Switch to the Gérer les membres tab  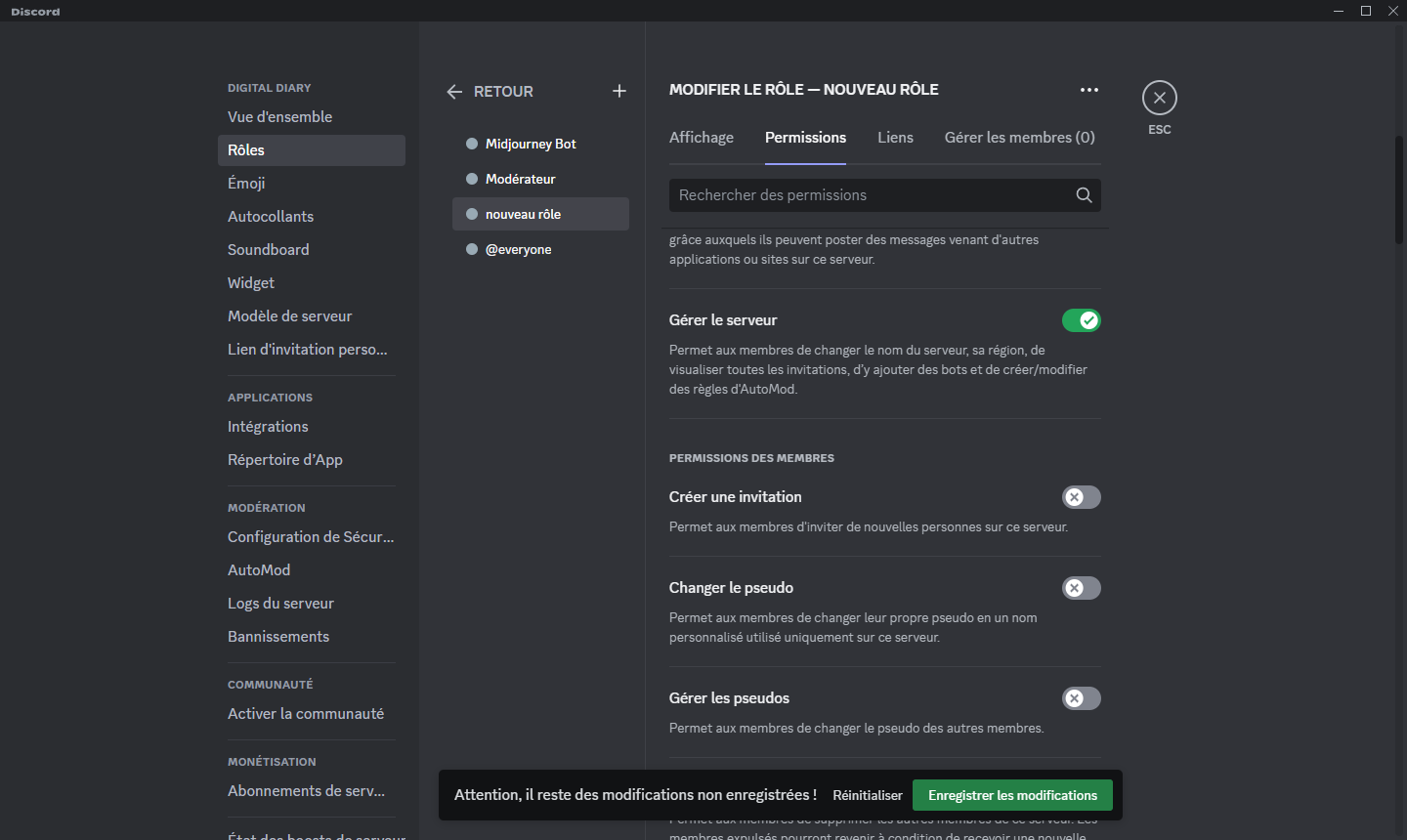coord(1018,137)
